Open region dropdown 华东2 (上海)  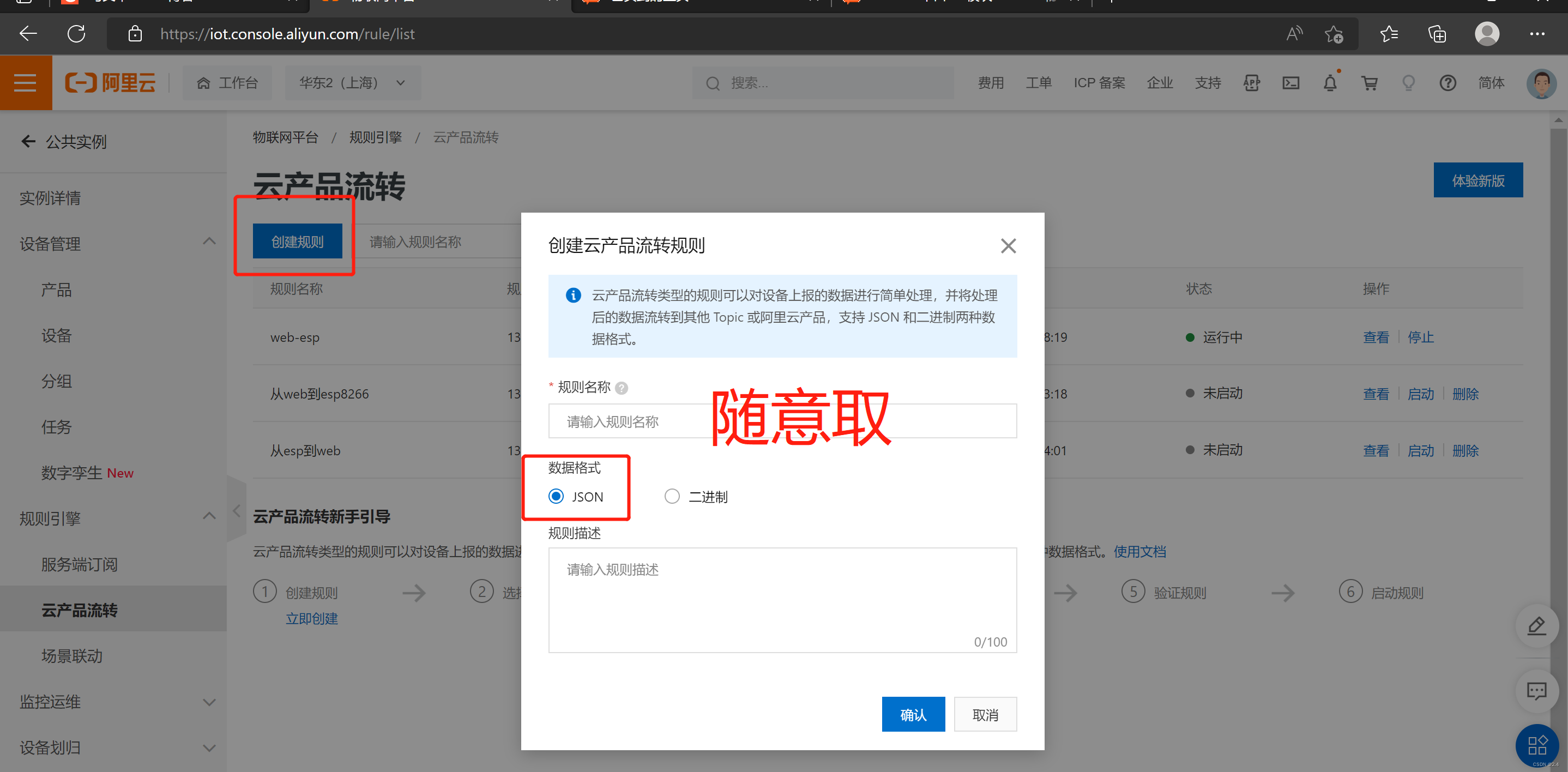352,83
